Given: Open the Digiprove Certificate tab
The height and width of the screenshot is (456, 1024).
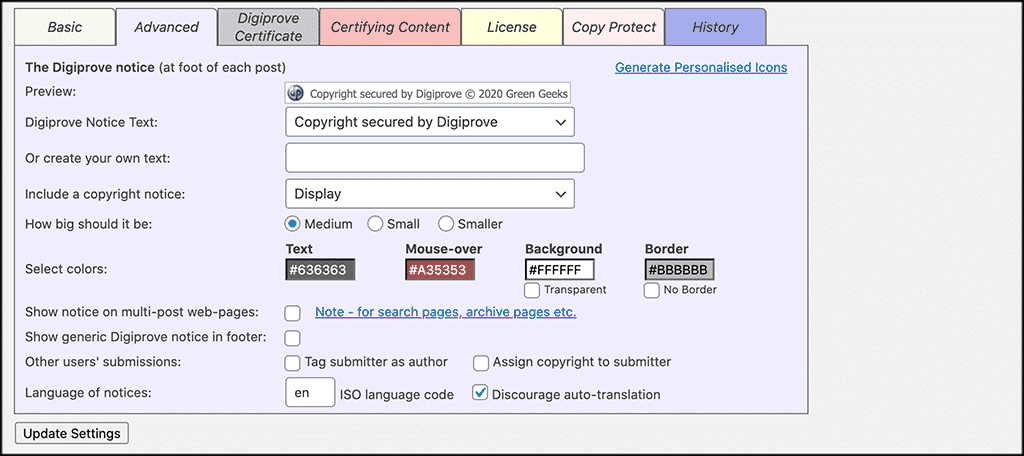Looking at the screenshot, I should (268, 27).
